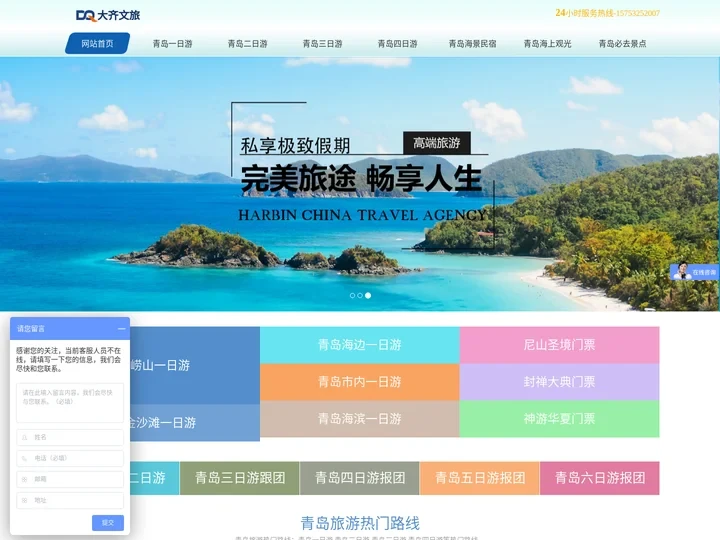Select the third banner slide dot
720x540 pixels.
coord(368,295)
